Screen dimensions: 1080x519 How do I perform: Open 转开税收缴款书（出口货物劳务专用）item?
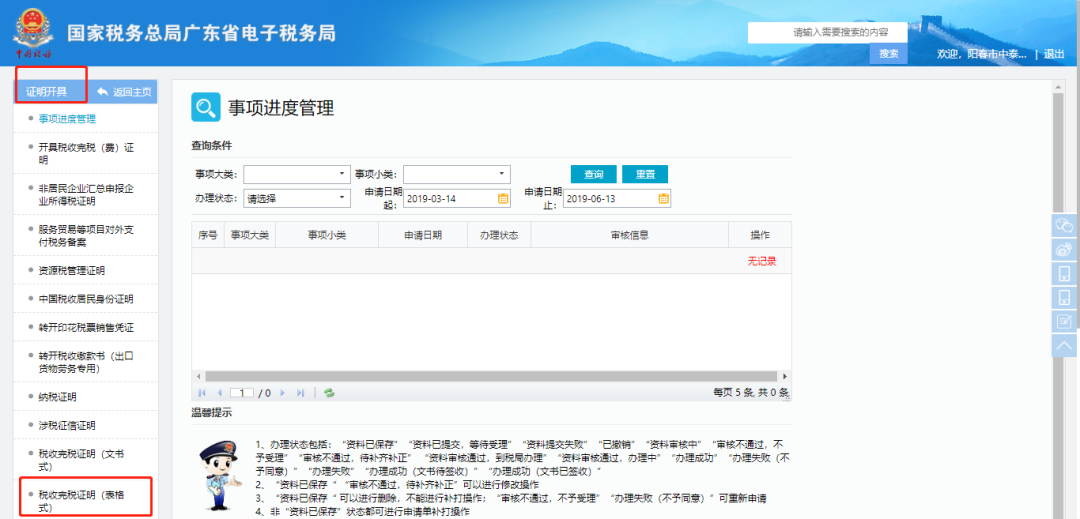(86, 362)
